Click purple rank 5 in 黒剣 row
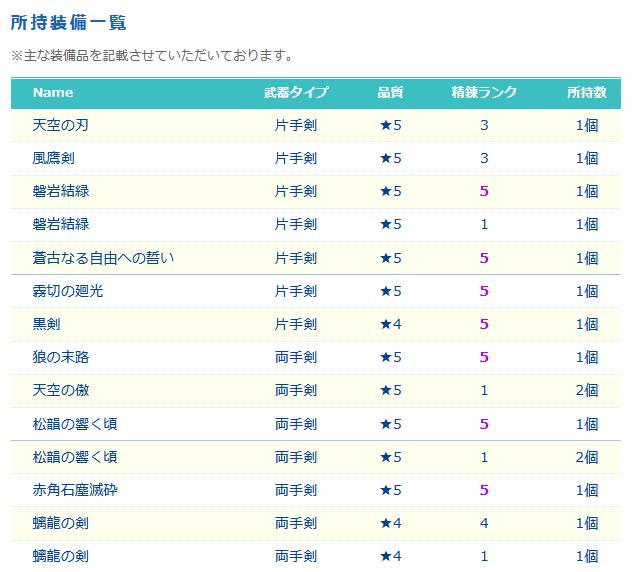The width and height of the screenshot is (636, 572). tap(484, 324)
